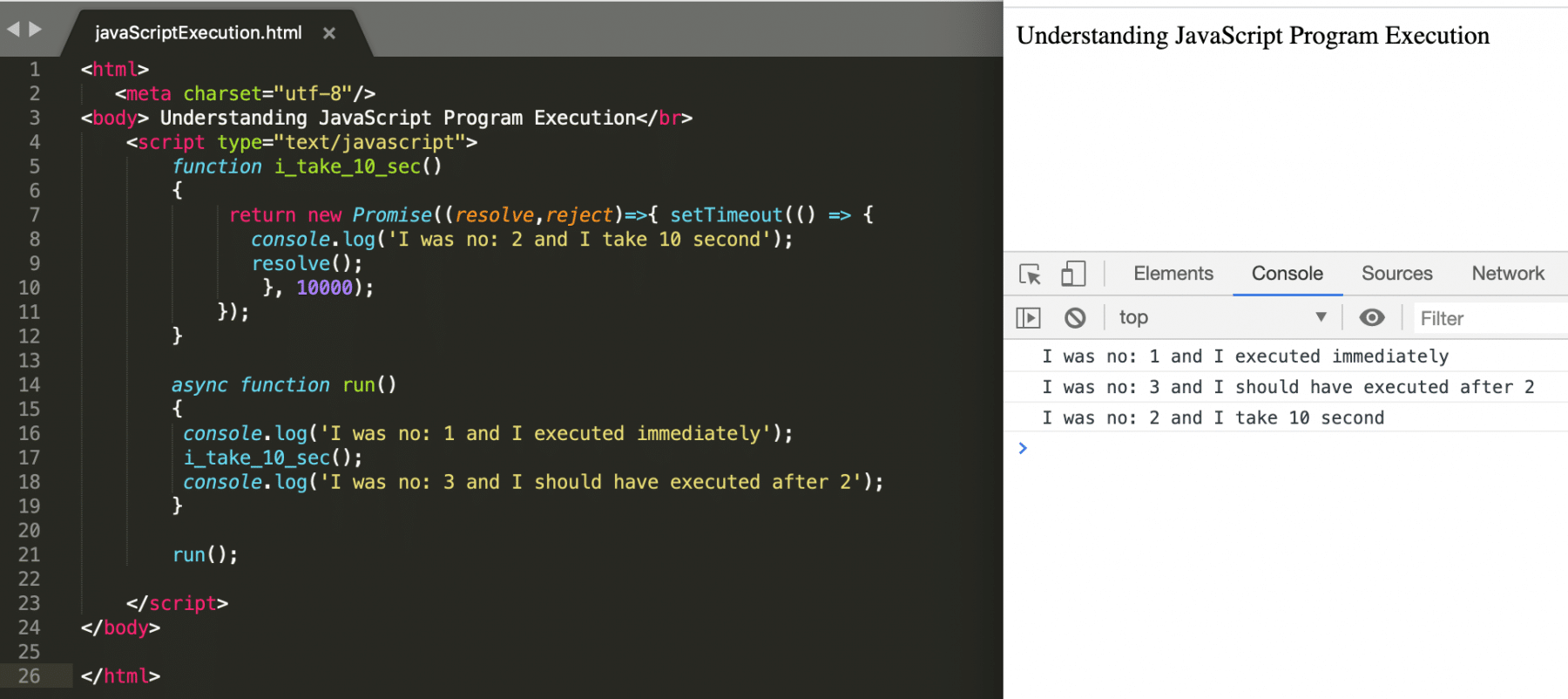Click the 'text/javascript' type attribute value

370,142
